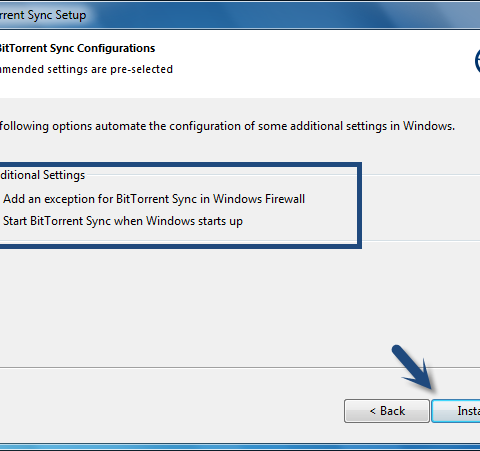Go to previous step with Back button
This screenshot has width=480, height=451.
coord(387,411)
